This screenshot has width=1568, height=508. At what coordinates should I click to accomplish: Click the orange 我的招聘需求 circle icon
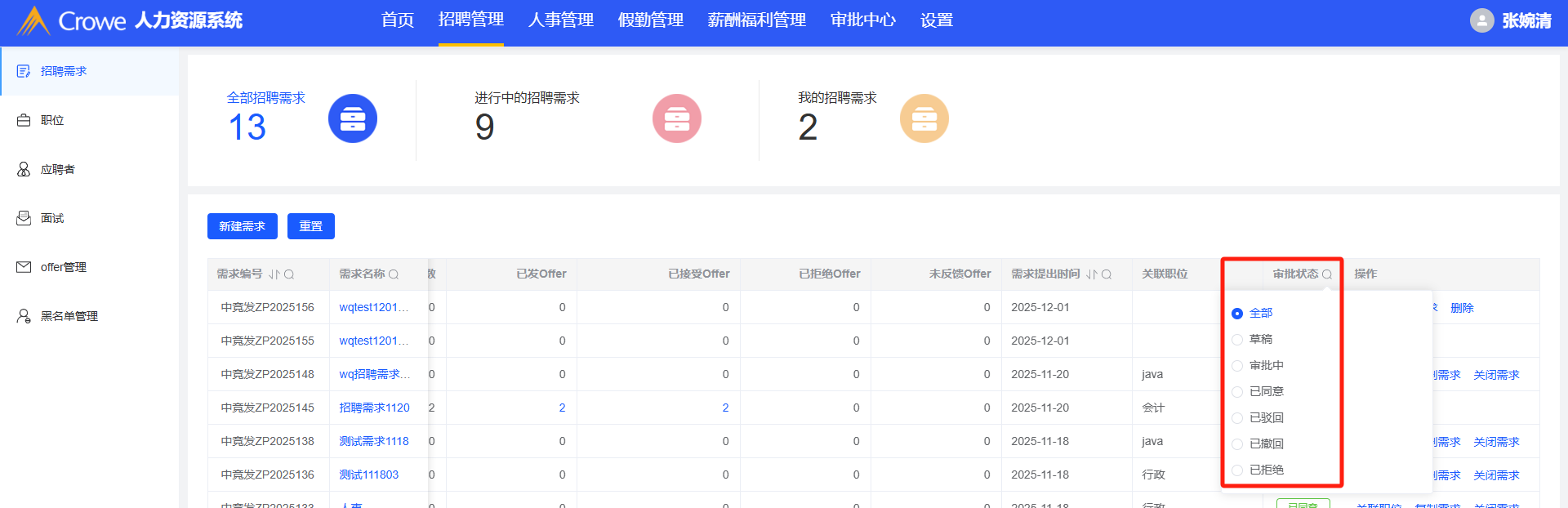point(924,118)
